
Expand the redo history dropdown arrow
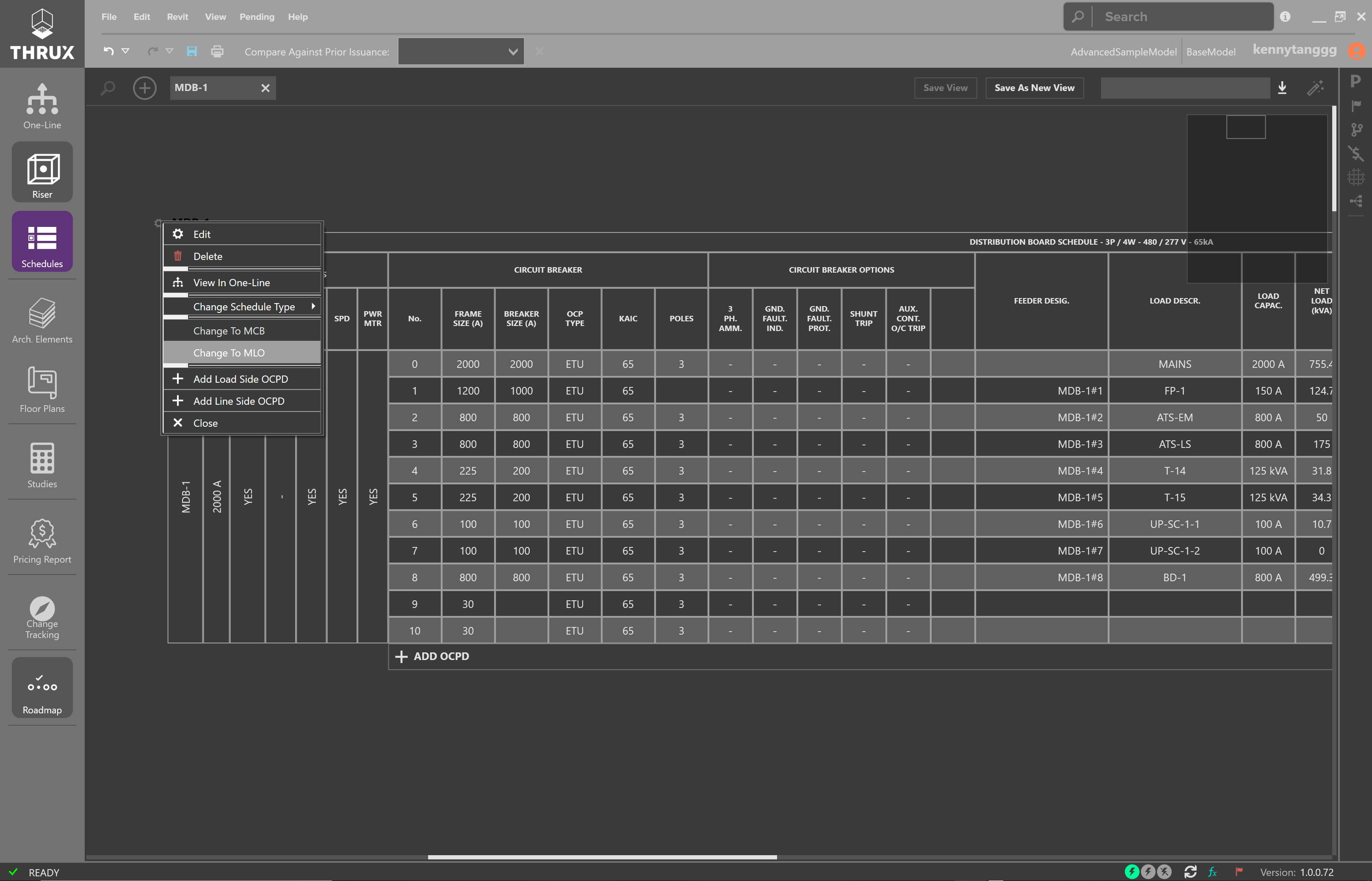coord(169,51)
